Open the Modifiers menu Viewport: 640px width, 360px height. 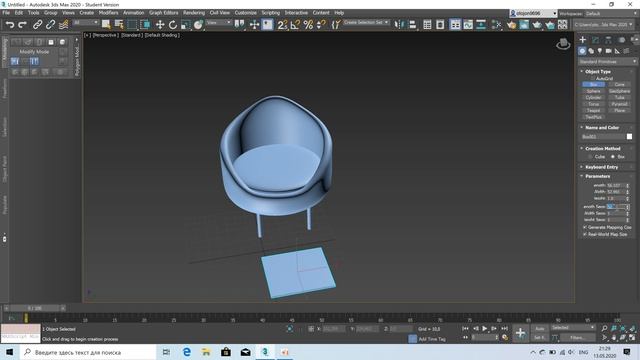(x=109, y=13)
